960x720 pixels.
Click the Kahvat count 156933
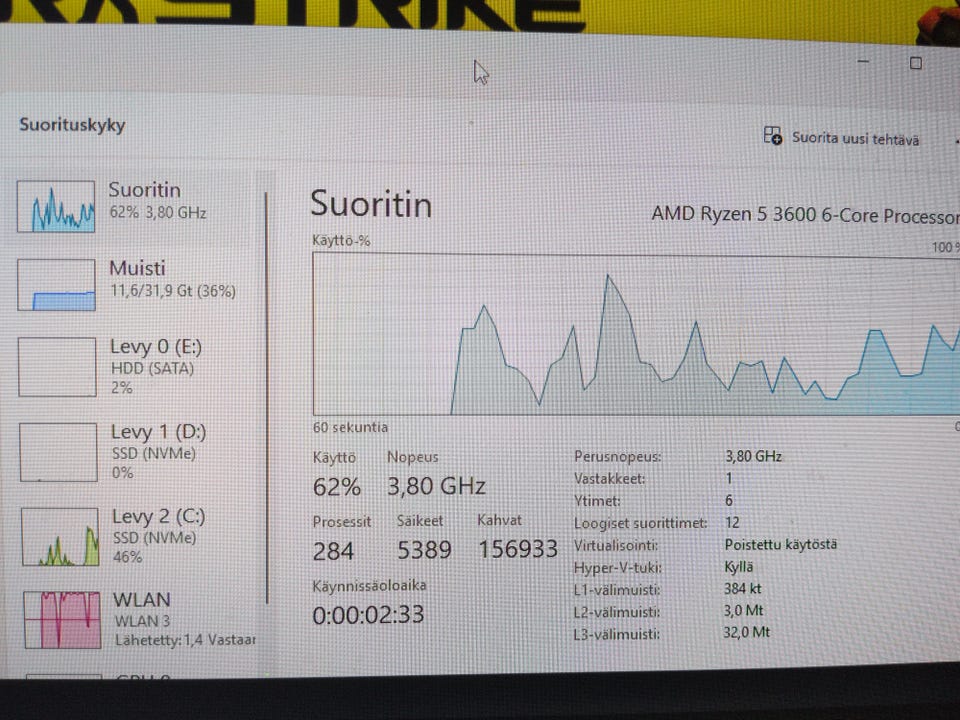(x=518, y=549)
